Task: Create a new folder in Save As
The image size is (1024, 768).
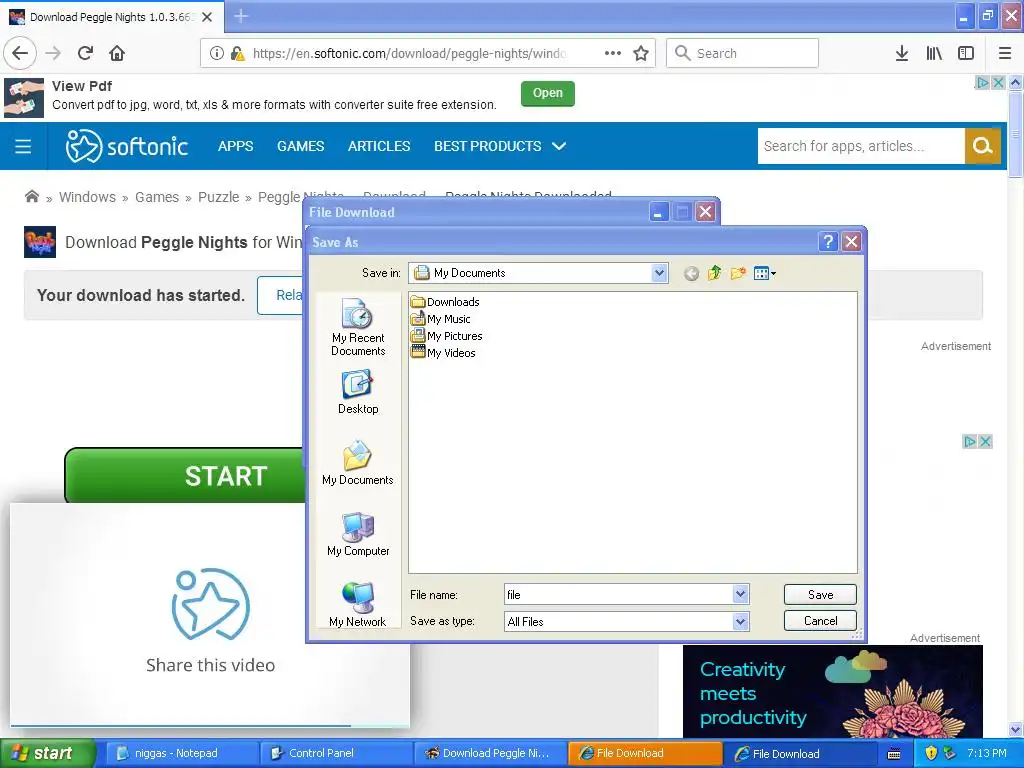Action: click(x=738, y=273)
